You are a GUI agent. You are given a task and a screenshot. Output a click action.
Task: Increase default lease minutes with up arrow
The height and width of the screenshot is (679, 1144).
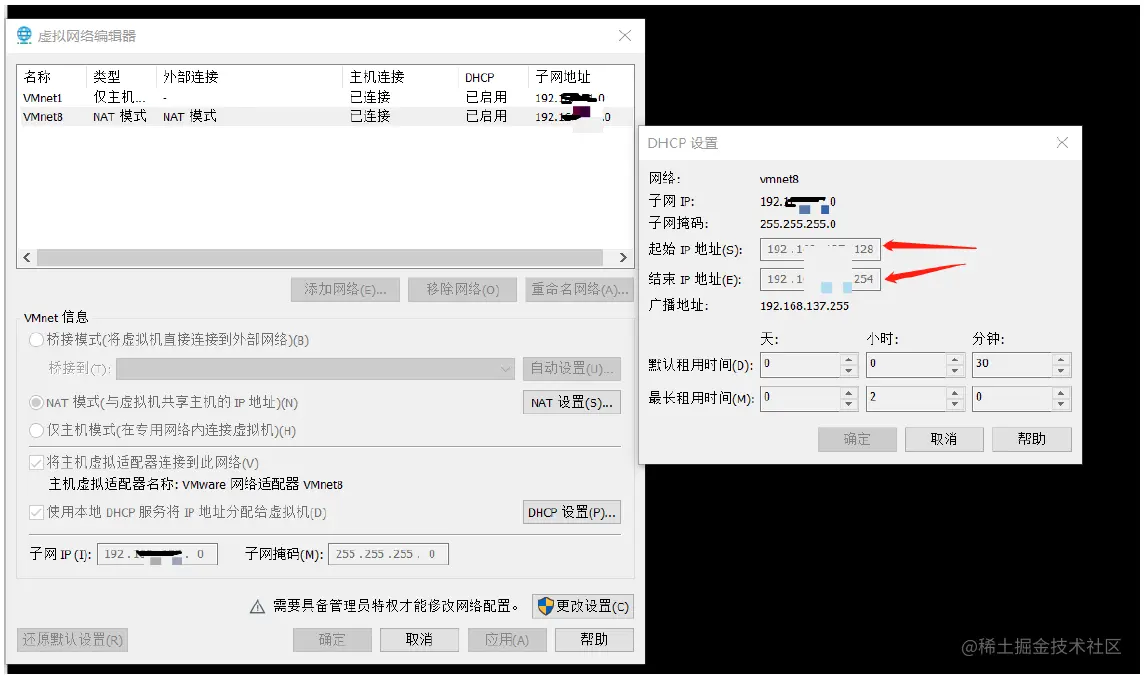(1061, 360)
